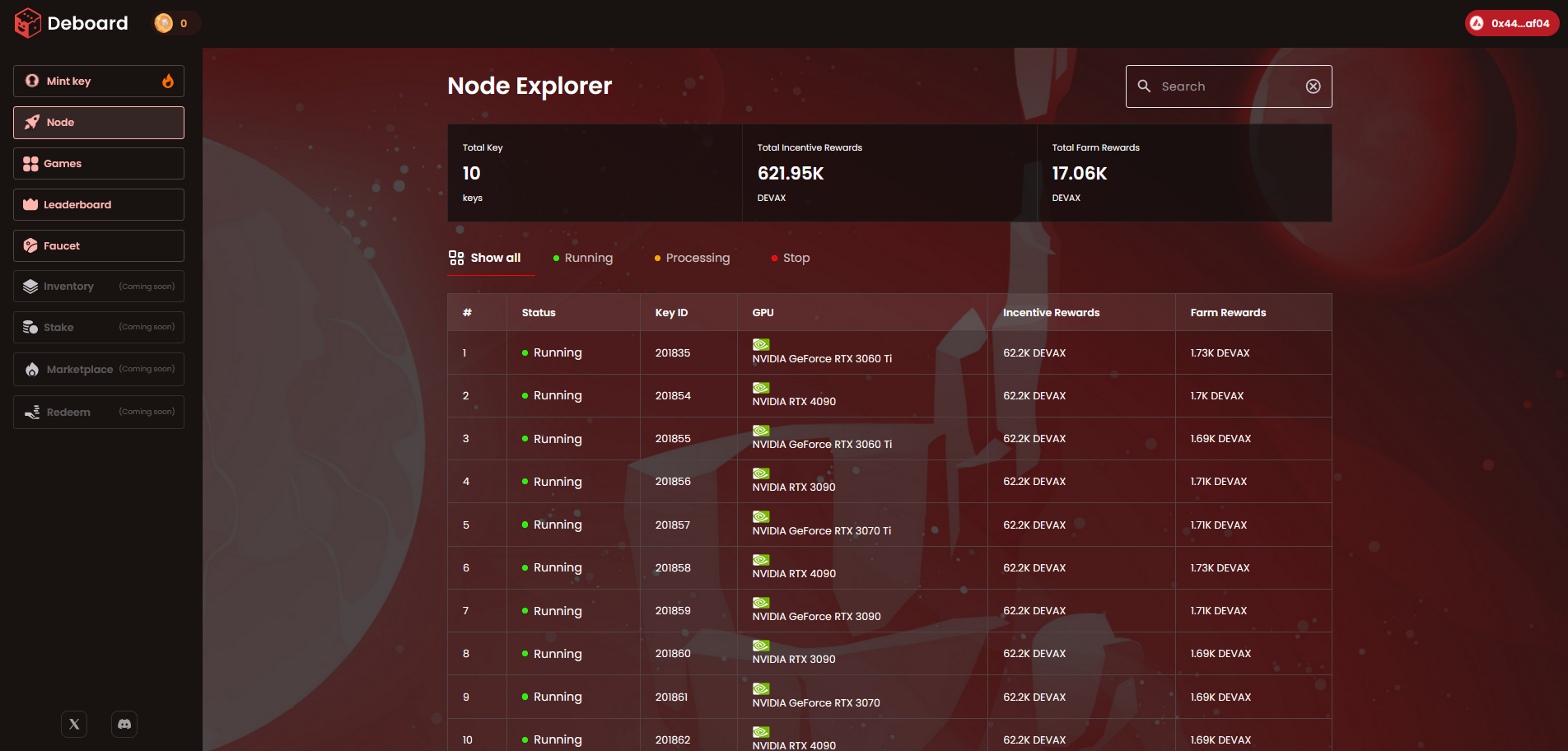Click NVIDIA icon in row 201855
The image size is (1568, 751).
761,430
